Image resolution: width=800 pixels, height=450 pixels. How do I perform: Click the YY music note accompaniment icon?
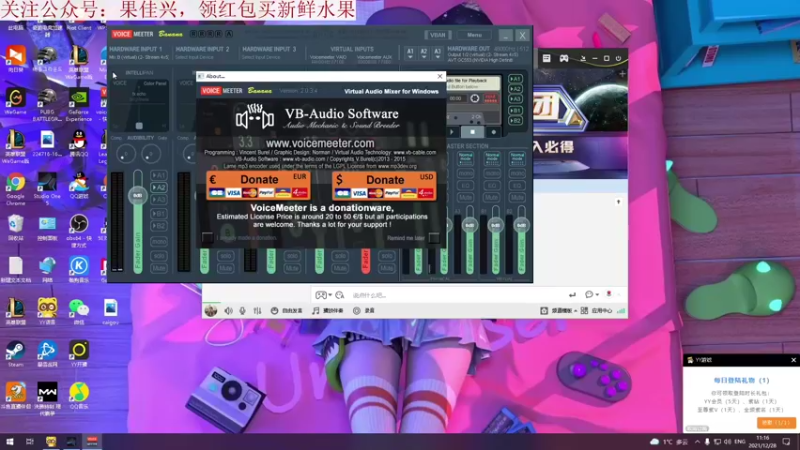pyautogui.click(x=316, y=311)
